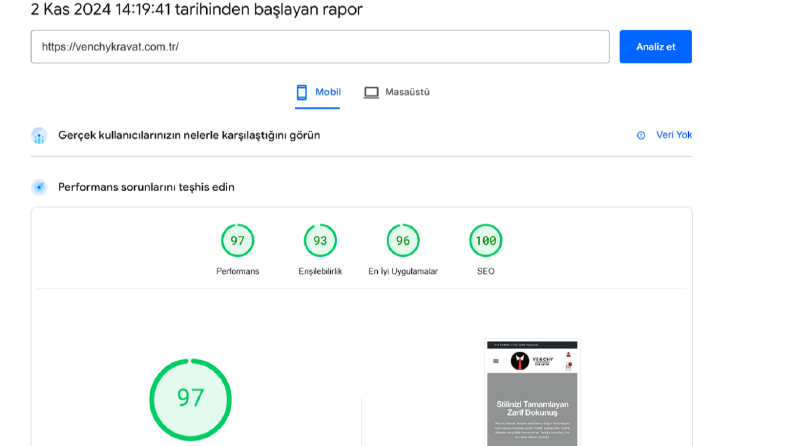This screenshot has width=793, height=446.
Task: Focus the URL input field with venchykravat.com.tr
Action: point(320,47)
